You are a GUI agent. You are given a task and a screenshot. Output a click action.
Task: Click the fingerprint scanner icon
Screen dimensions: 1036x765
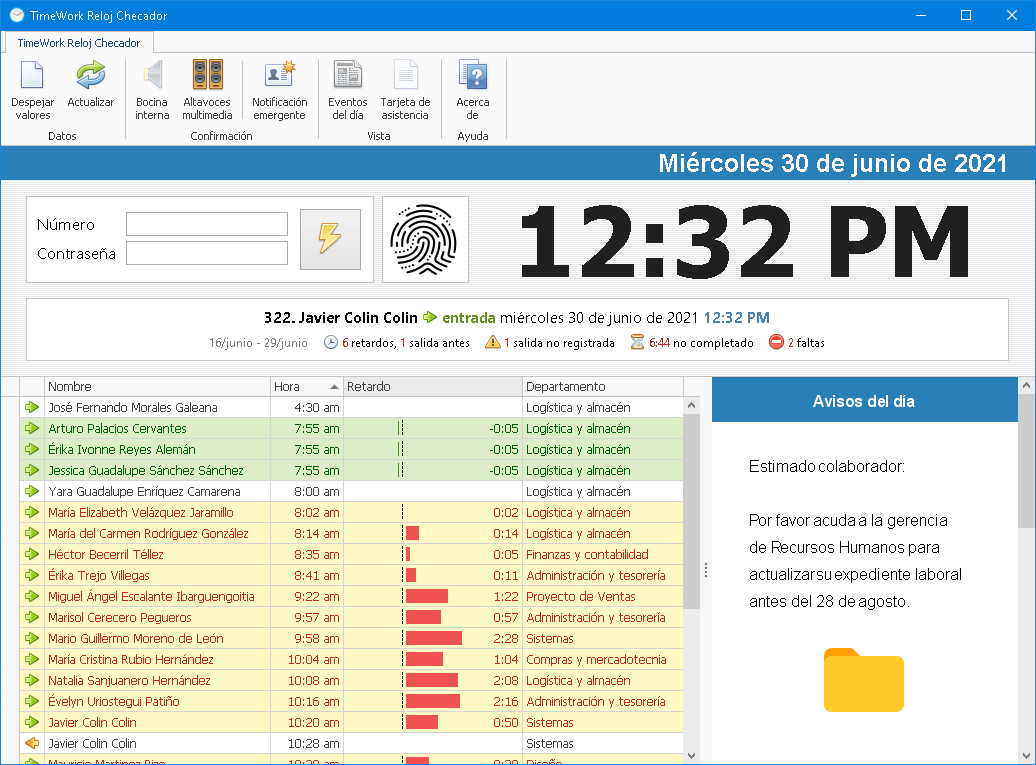425,239
